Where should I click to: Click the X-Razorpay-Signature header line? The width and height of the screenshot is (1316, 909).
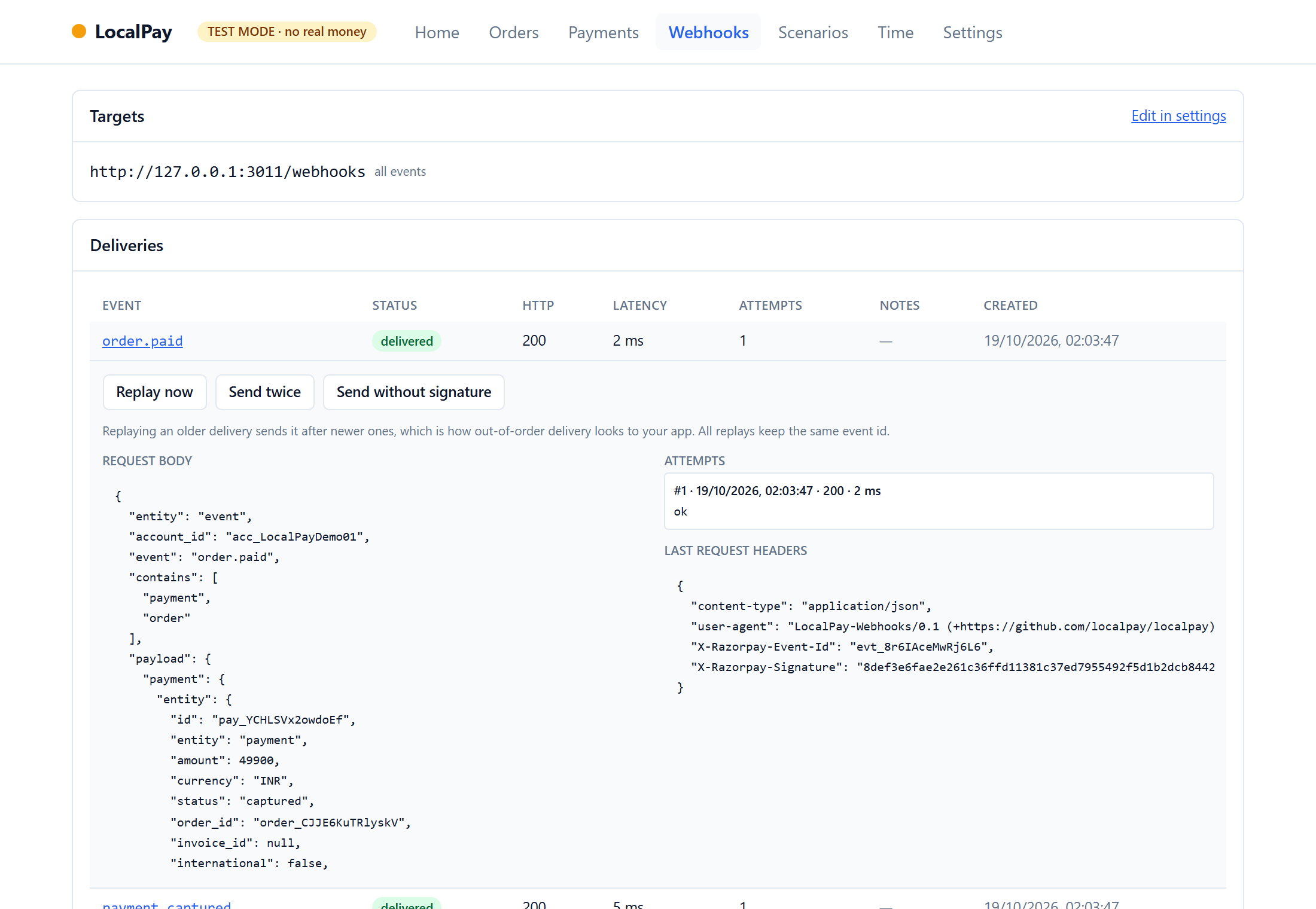coord(952,667)
